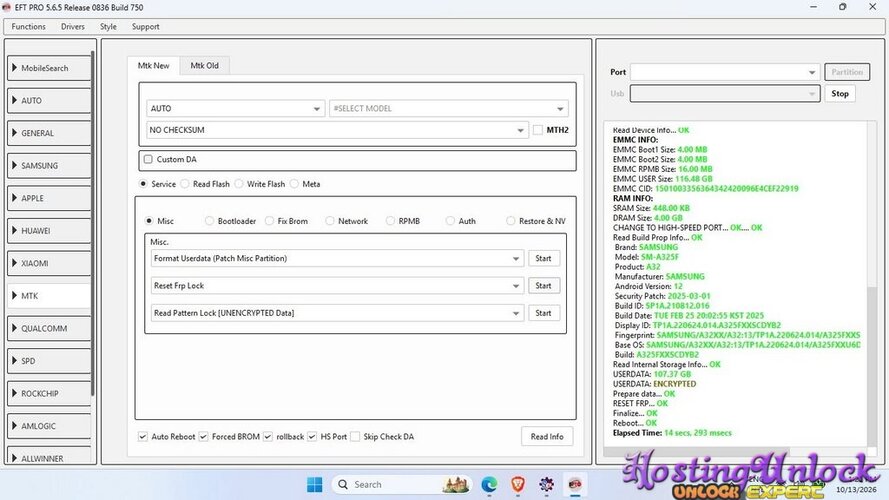Select the Fix Brom radio option
The height and width of the screenshot is (500, 889).
(269, 221)
